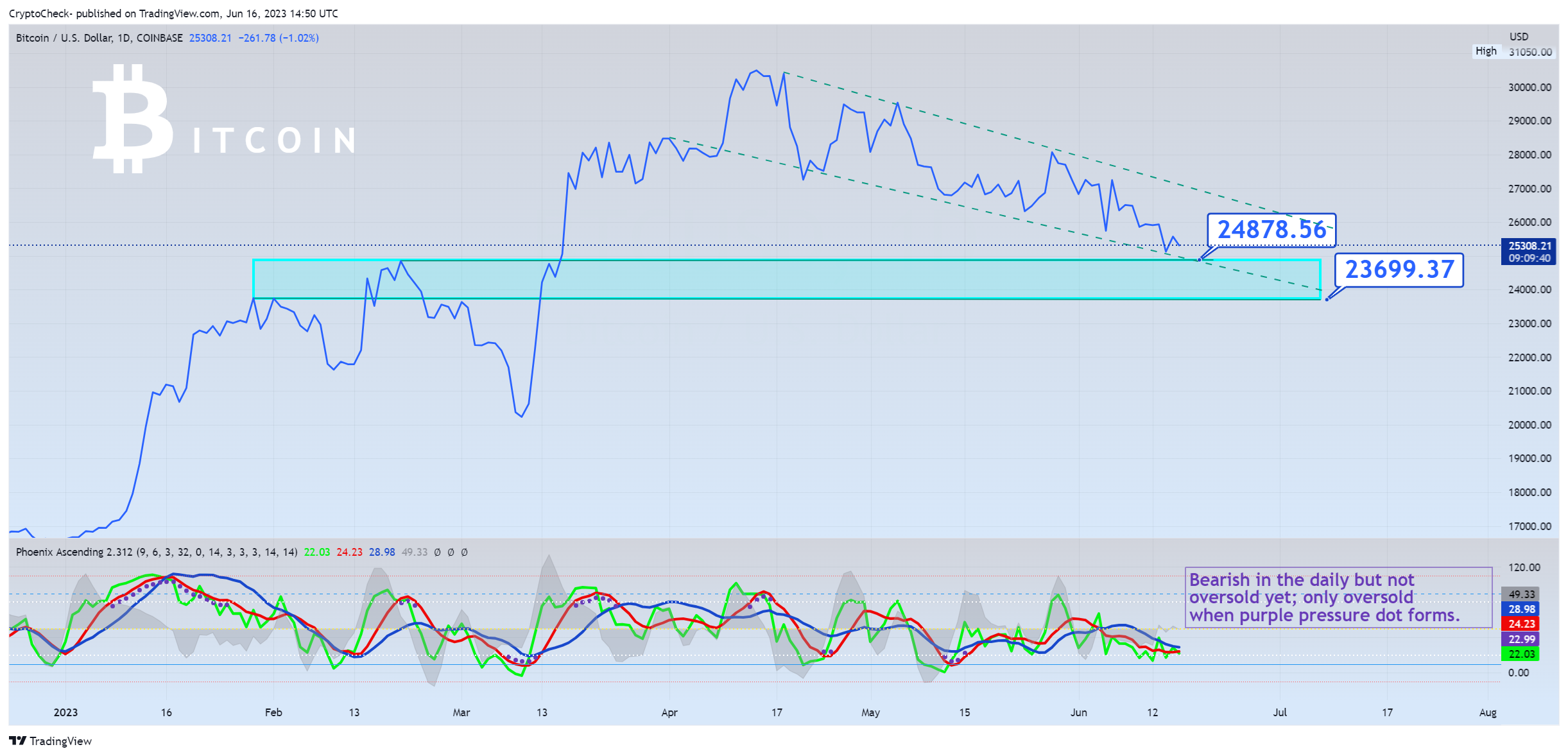Click the 30000.00 price axis label
Screen dimensions: 1568x756
(1529, 87)
